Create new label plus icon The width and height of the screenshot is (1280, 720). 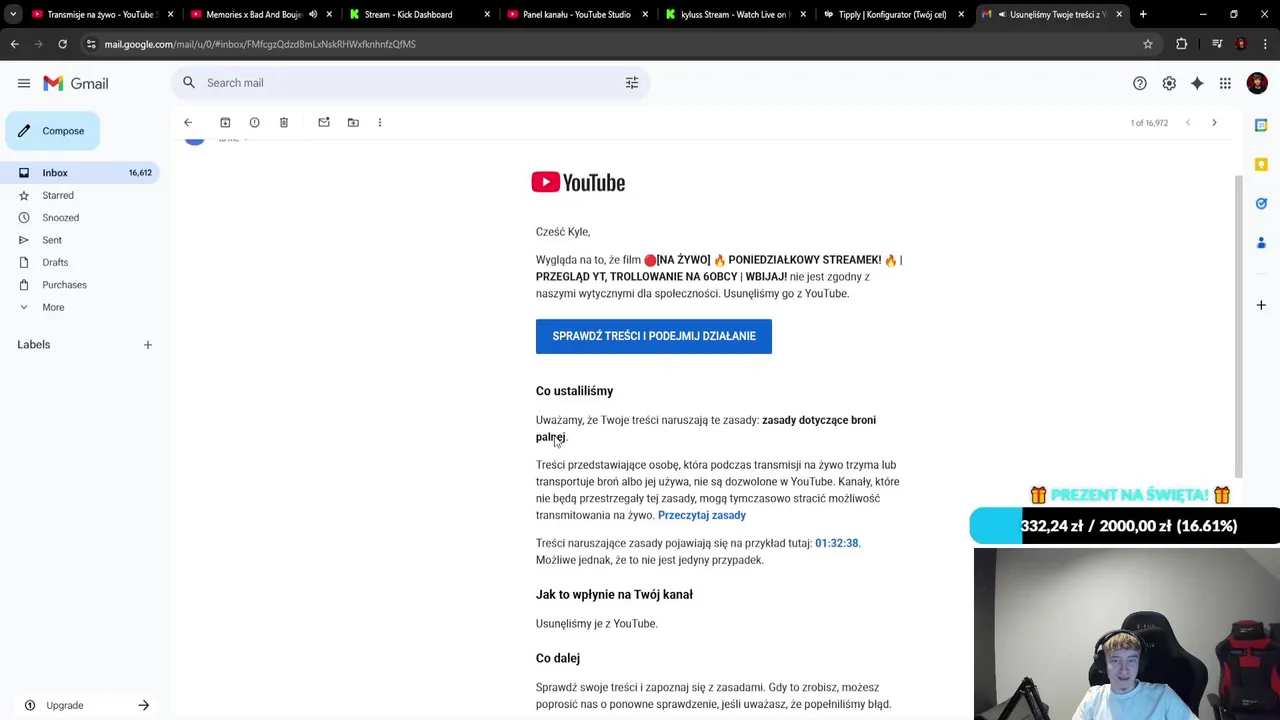(x=148, y=345)
